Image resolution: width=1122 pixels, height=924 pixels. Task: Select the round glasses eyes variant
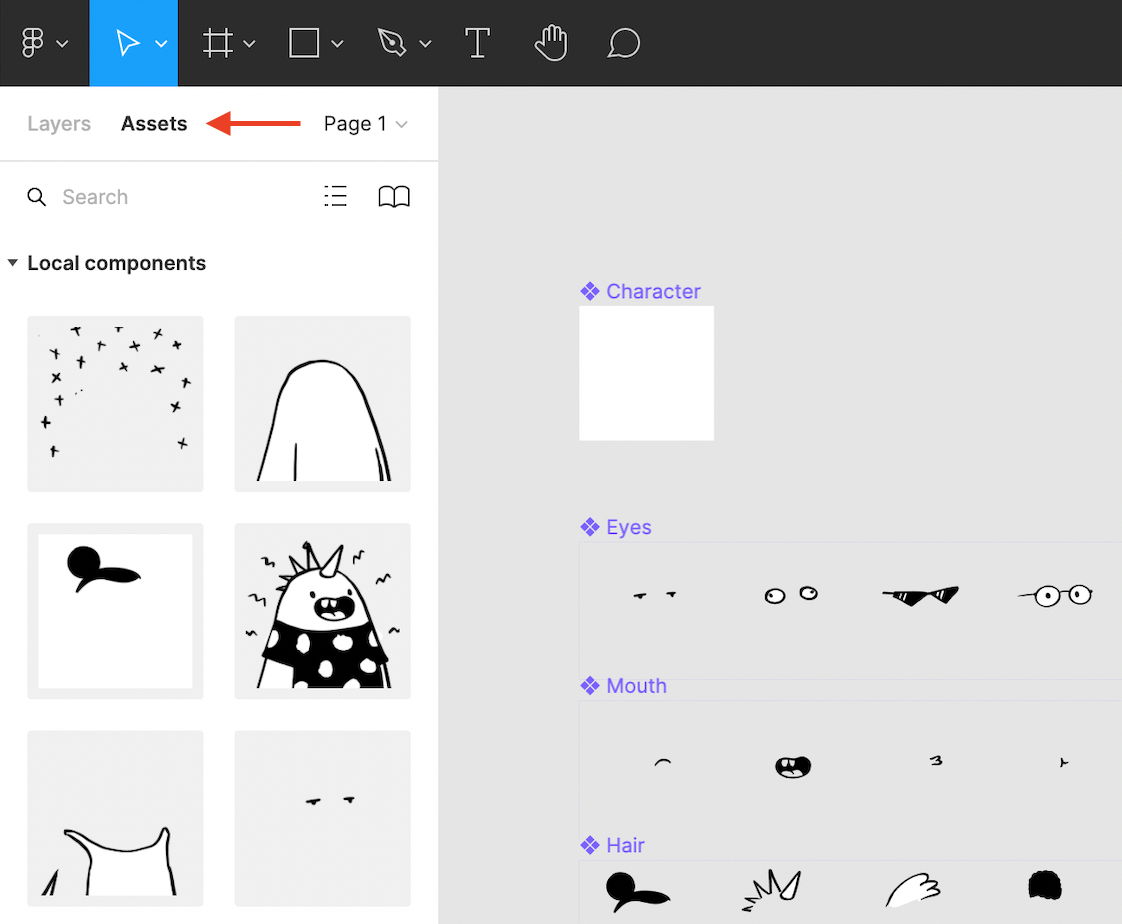point(1055,595)
